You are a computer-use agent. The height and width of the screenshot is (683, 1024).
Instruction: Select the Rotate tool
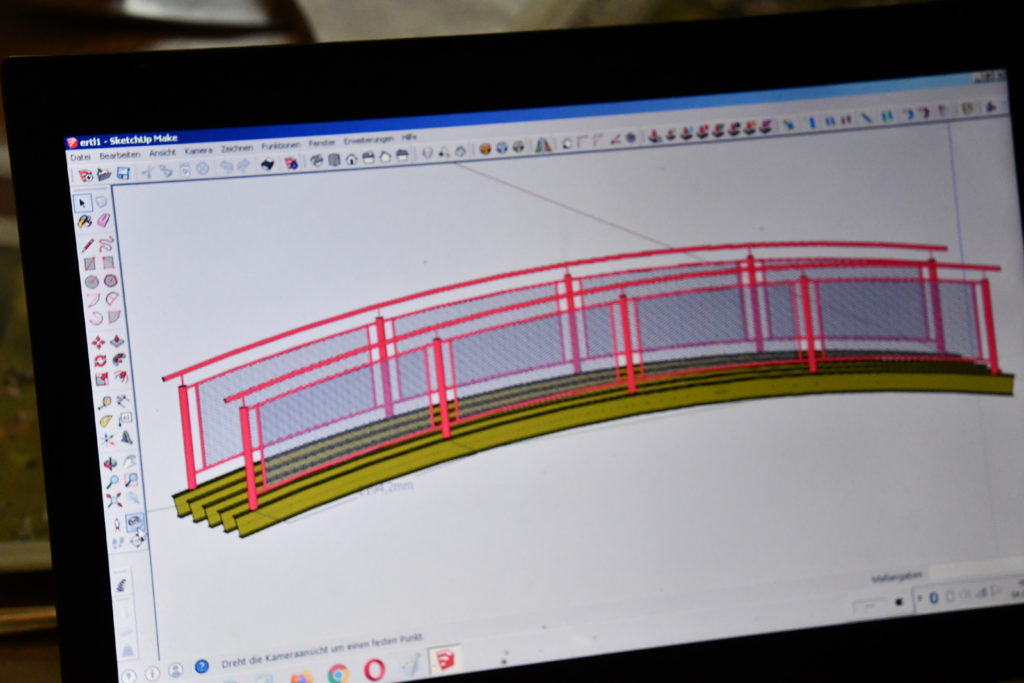[x=100, y=361]
